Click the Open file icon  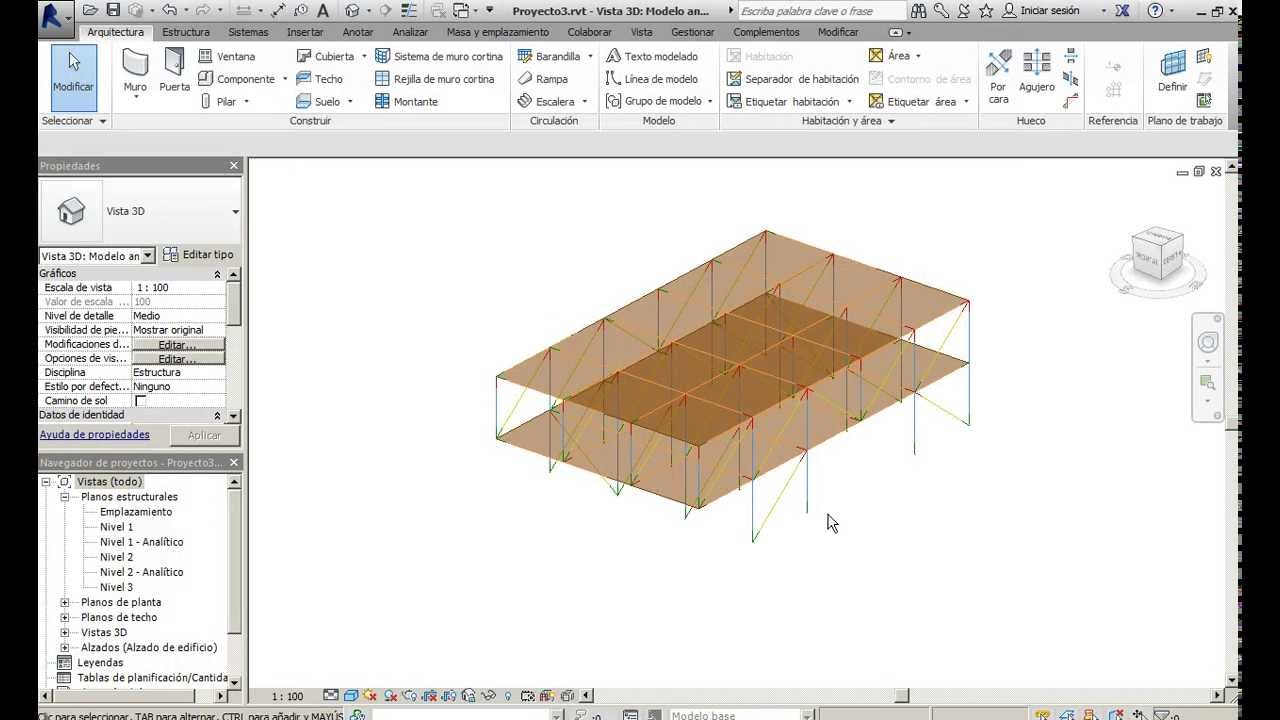[91, 10]
